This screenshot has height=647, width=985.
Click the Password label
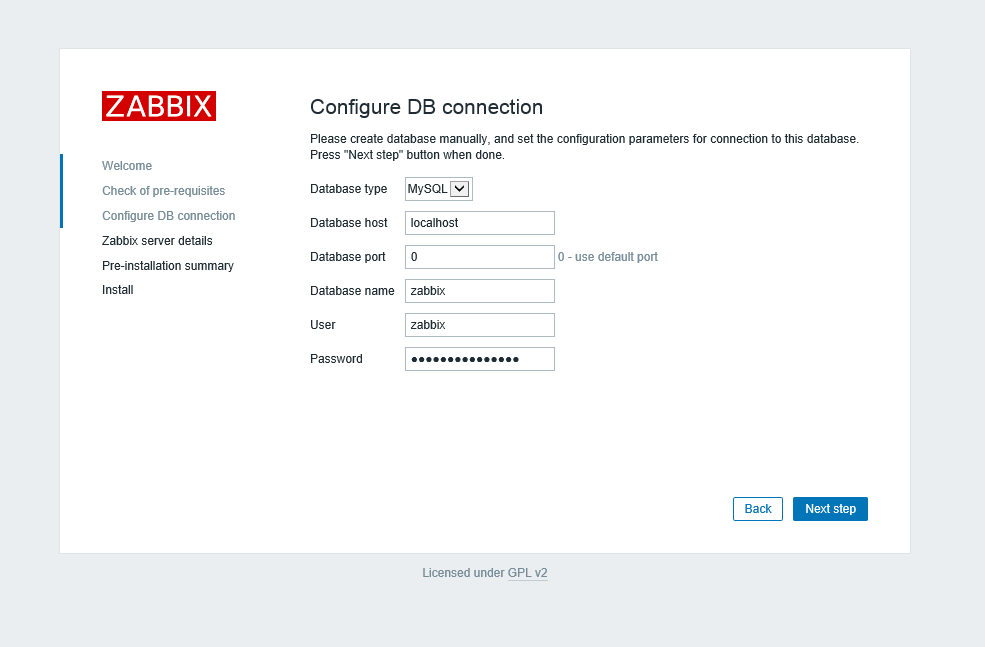(336, 359)
